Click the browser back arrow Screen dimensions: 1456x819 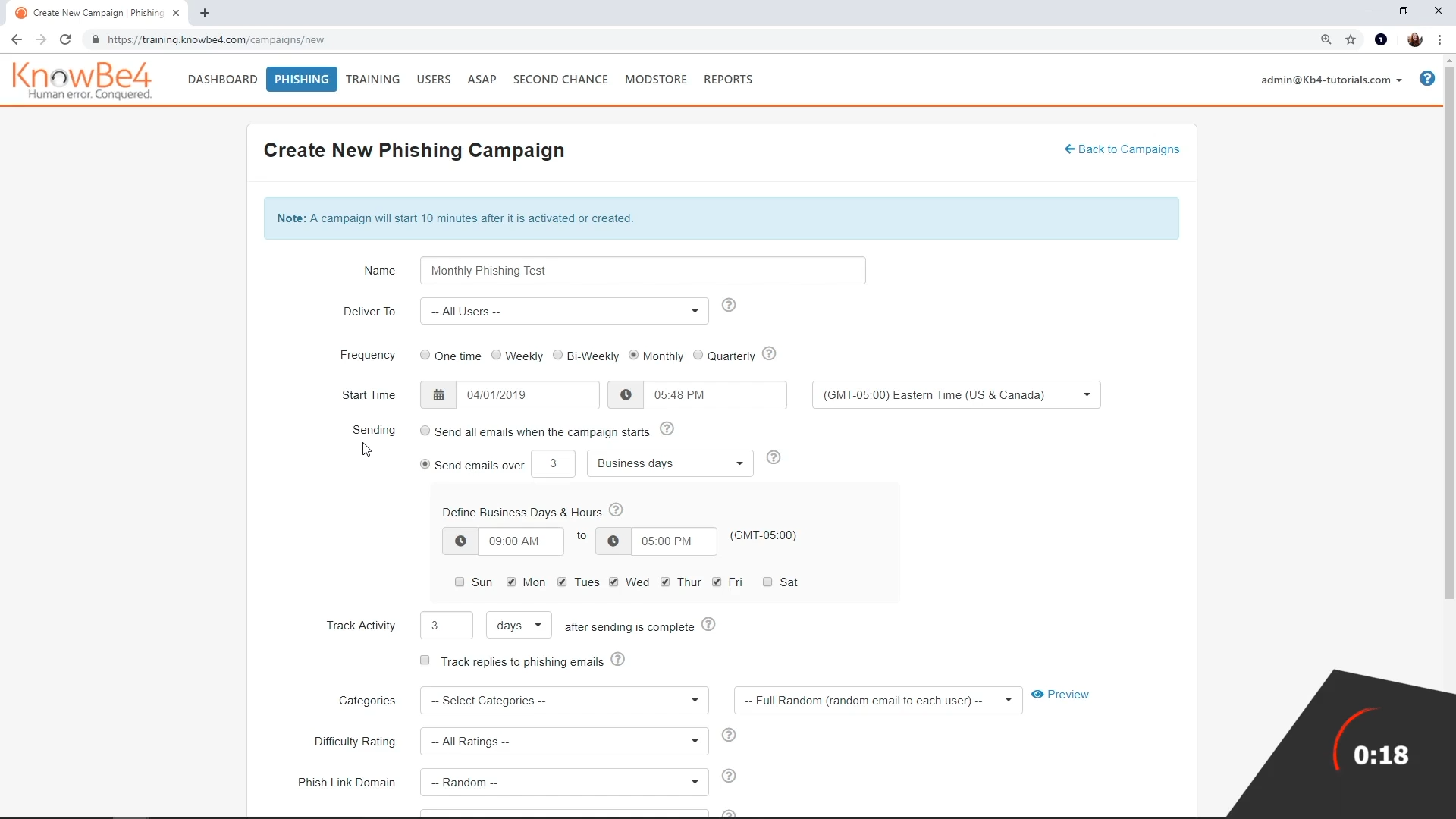(x=17, y=39)
